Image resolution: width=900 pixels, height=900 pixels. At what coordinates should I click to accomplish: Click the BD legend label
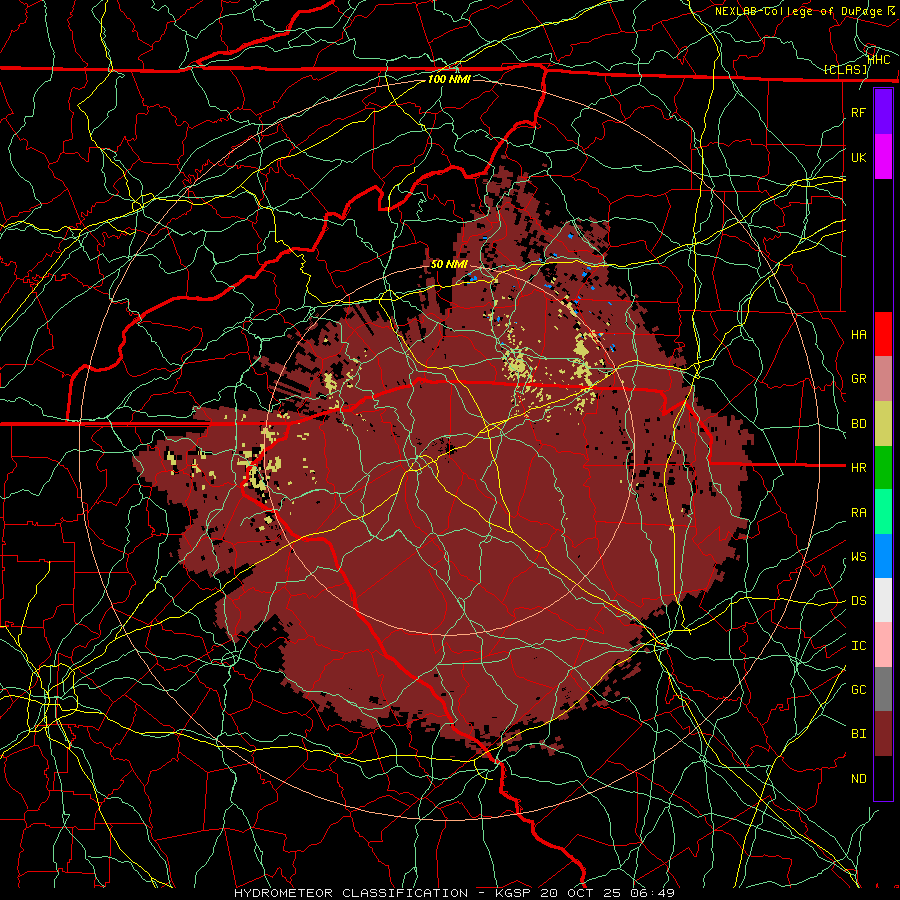(858, 424)
